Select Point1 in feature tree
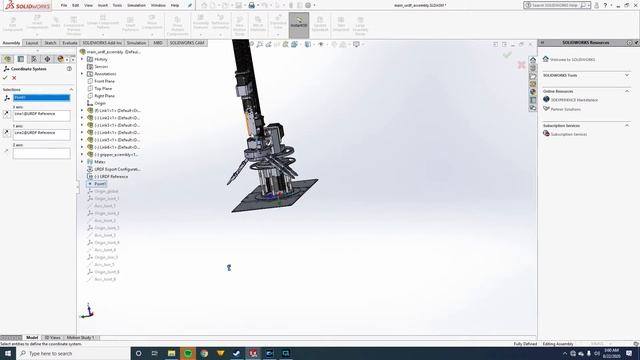 [x=100, y=184]
